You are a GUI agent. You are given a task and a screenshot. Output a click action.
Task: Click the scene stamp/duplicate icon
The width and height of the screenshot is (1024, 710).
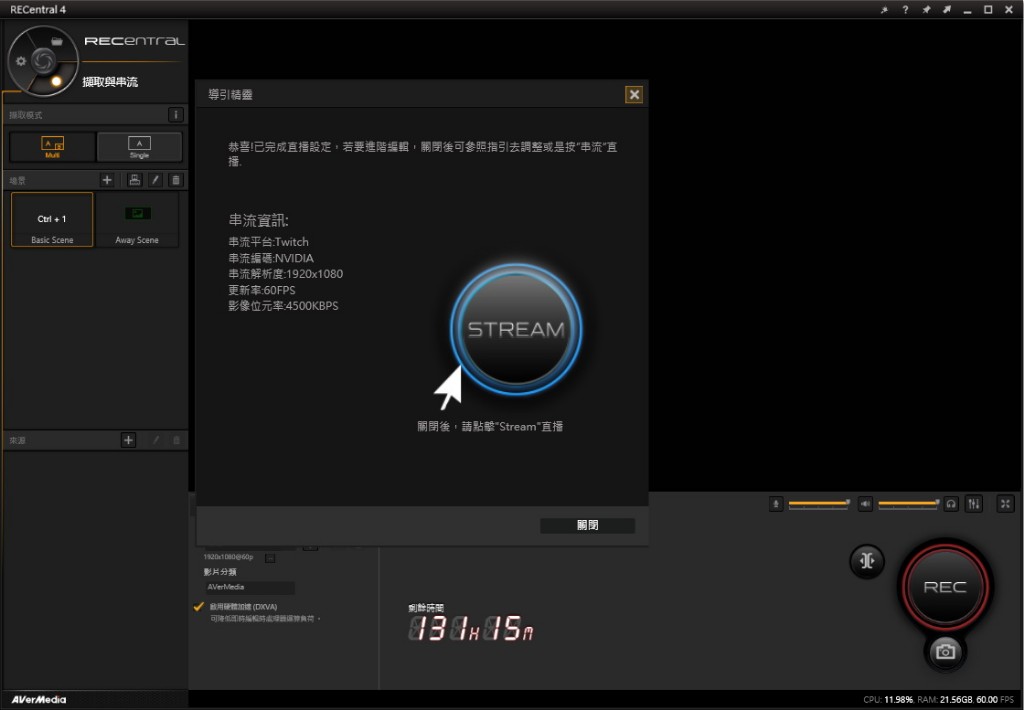click(x=135, y=180)
